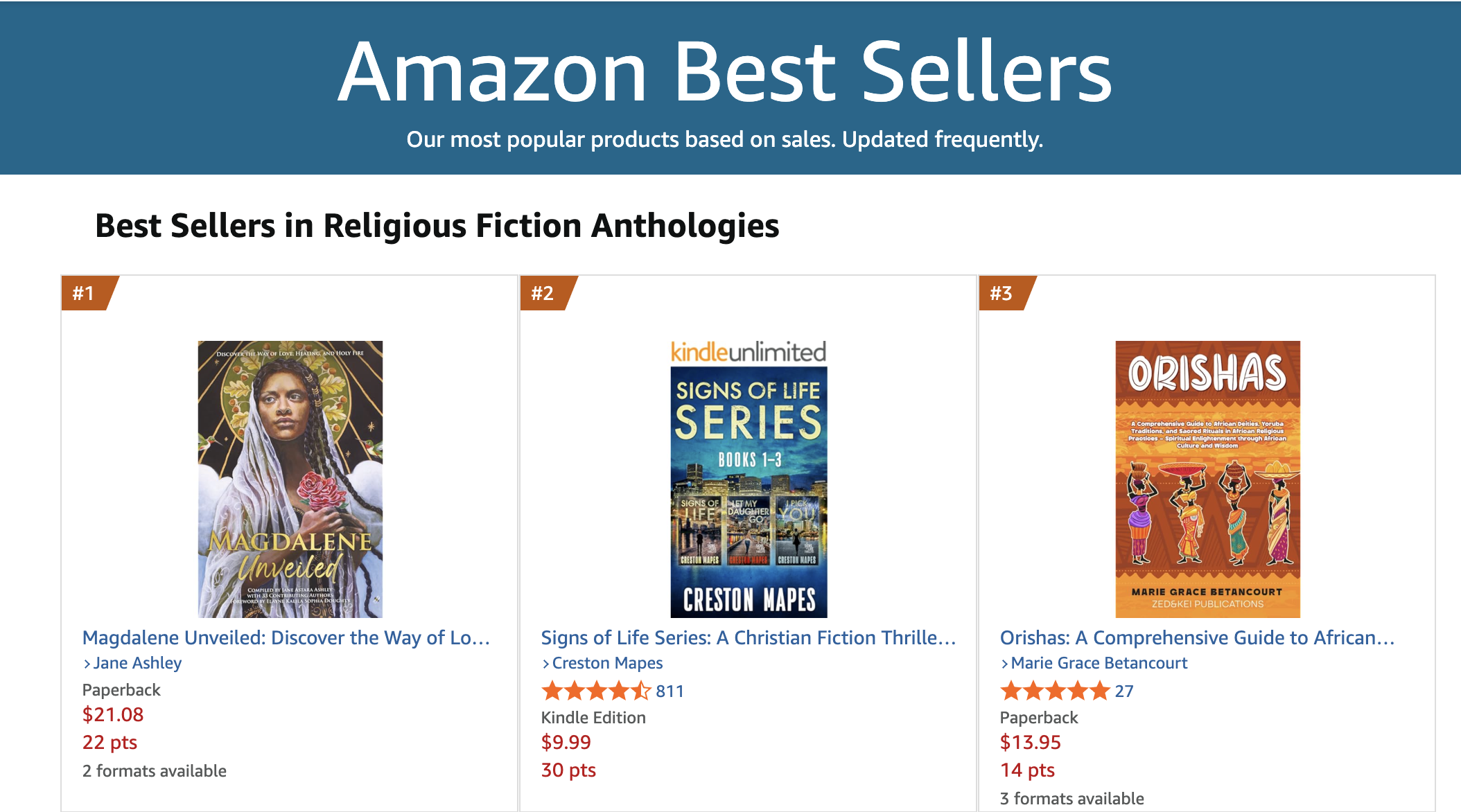
Task: Click the #1 rank badge
Action: click(85, 293)
